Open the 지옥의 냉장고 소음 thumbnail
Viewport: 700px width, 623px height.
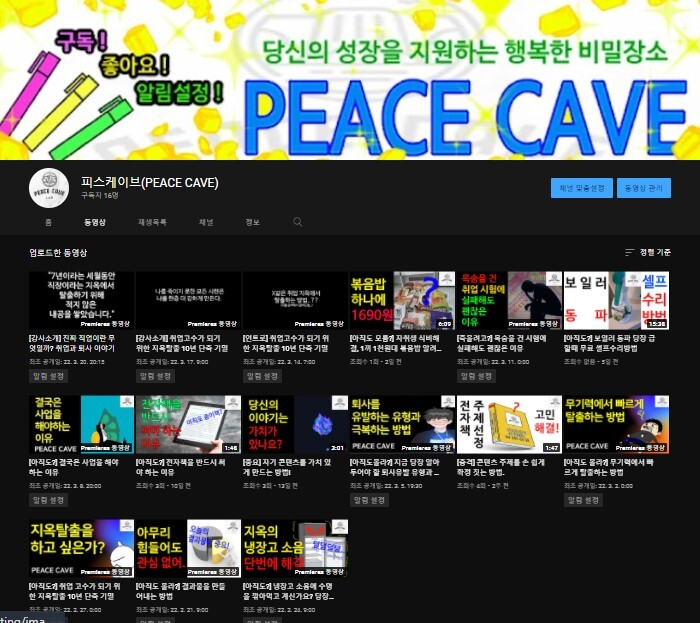[295, 548]
